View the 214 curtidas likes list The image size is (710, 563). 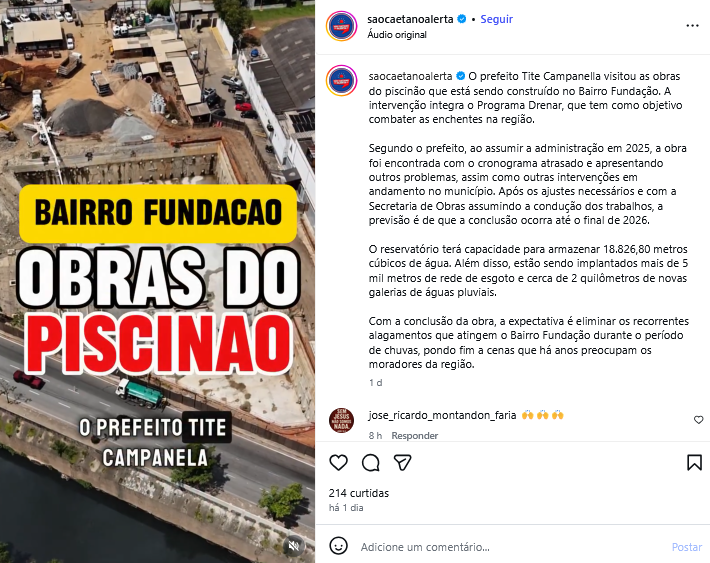(359, 493)
